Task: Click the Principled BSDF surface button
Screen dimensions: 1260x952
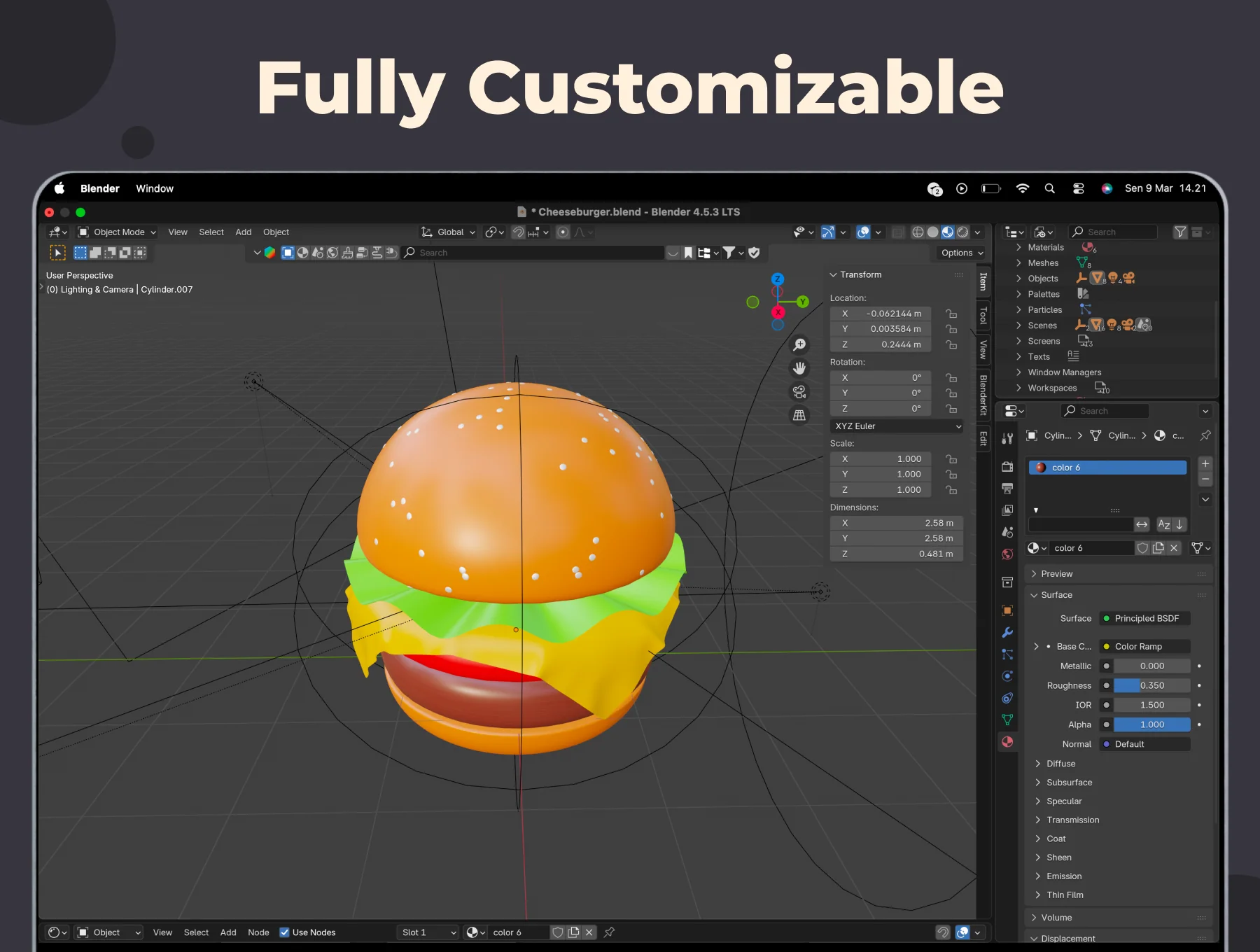Action: (x=1145, y=619)
